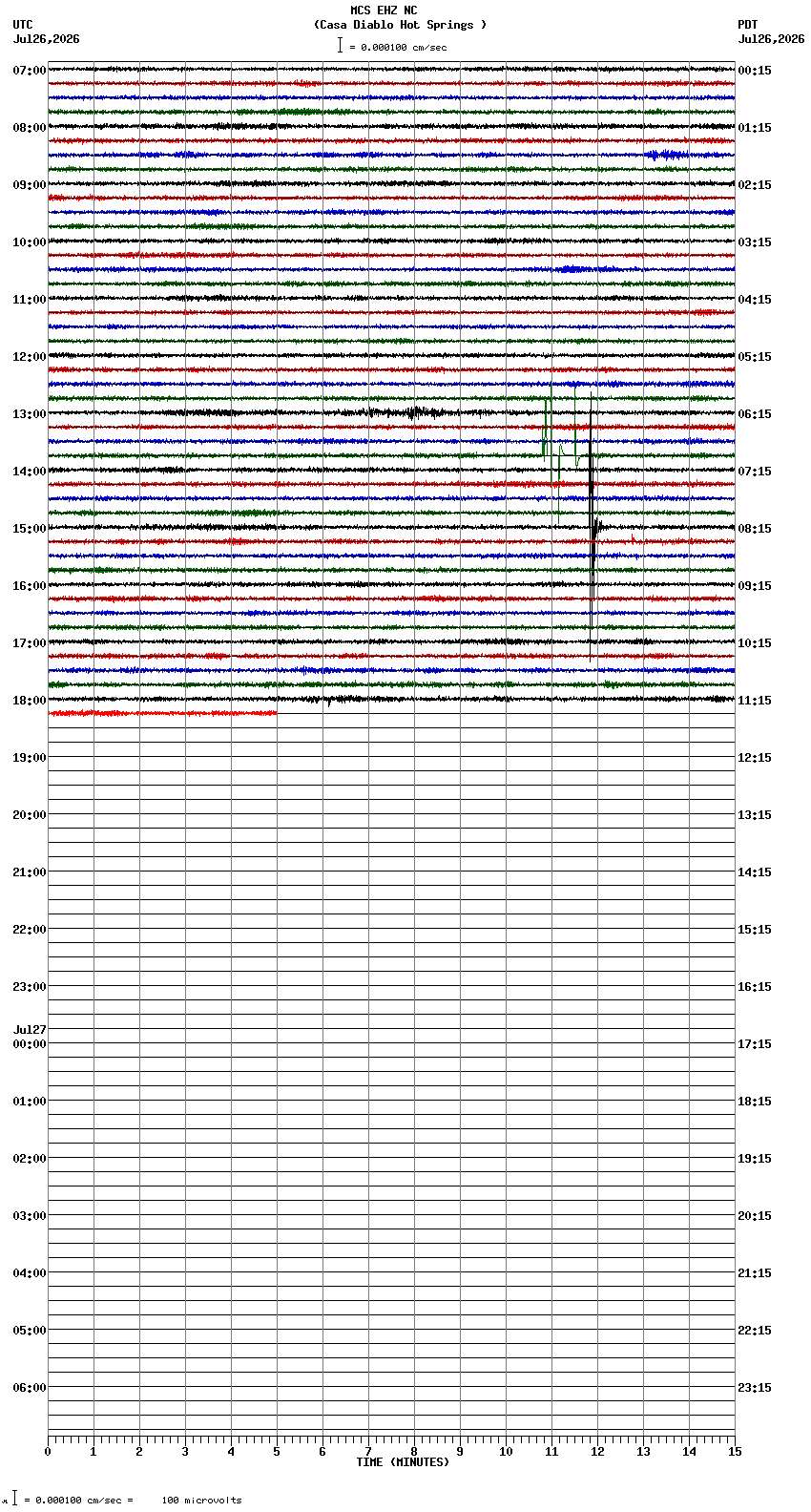Click the small event on 18:00 black trace
Image resolution: width=811 pixels, height=1512 pixels.
(x=329, y=701)
